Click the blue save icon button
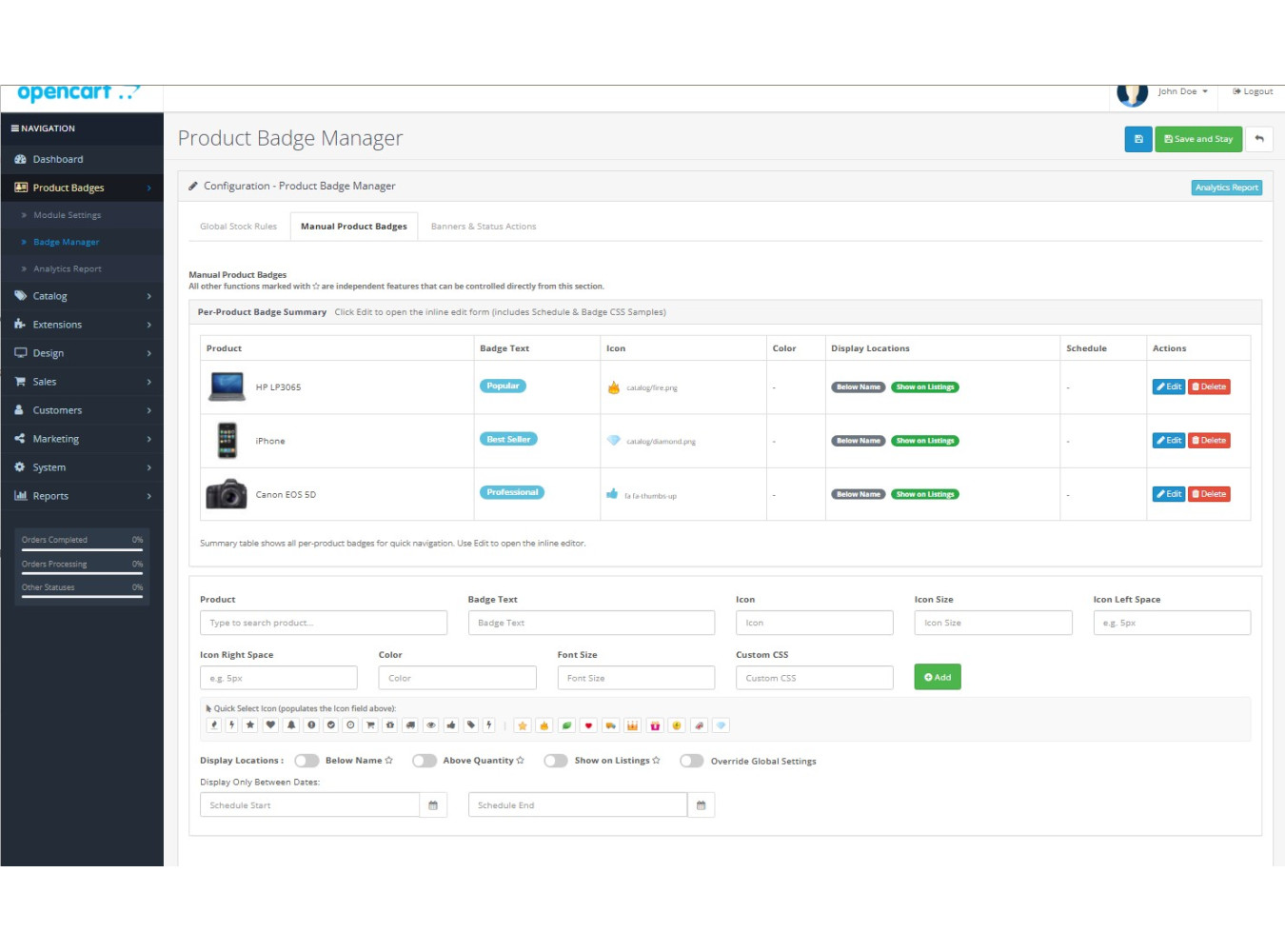 [1137, 139]
